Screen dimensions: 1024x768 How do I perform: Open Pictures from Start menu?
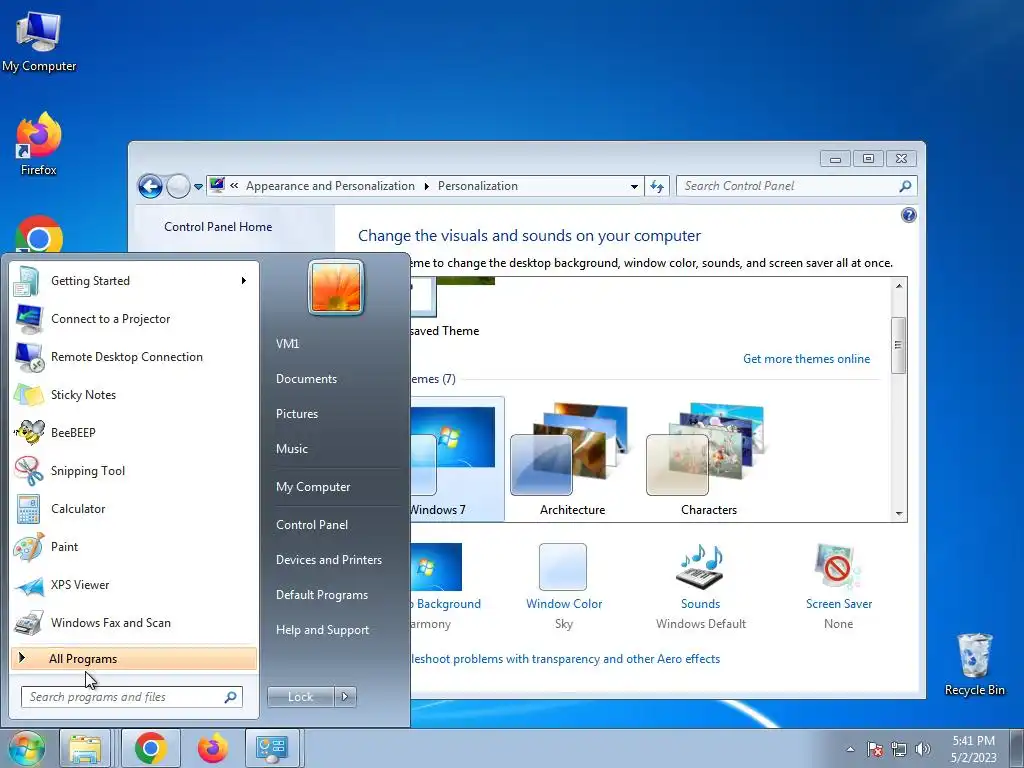pyautogui.click(x=297, y=414)
